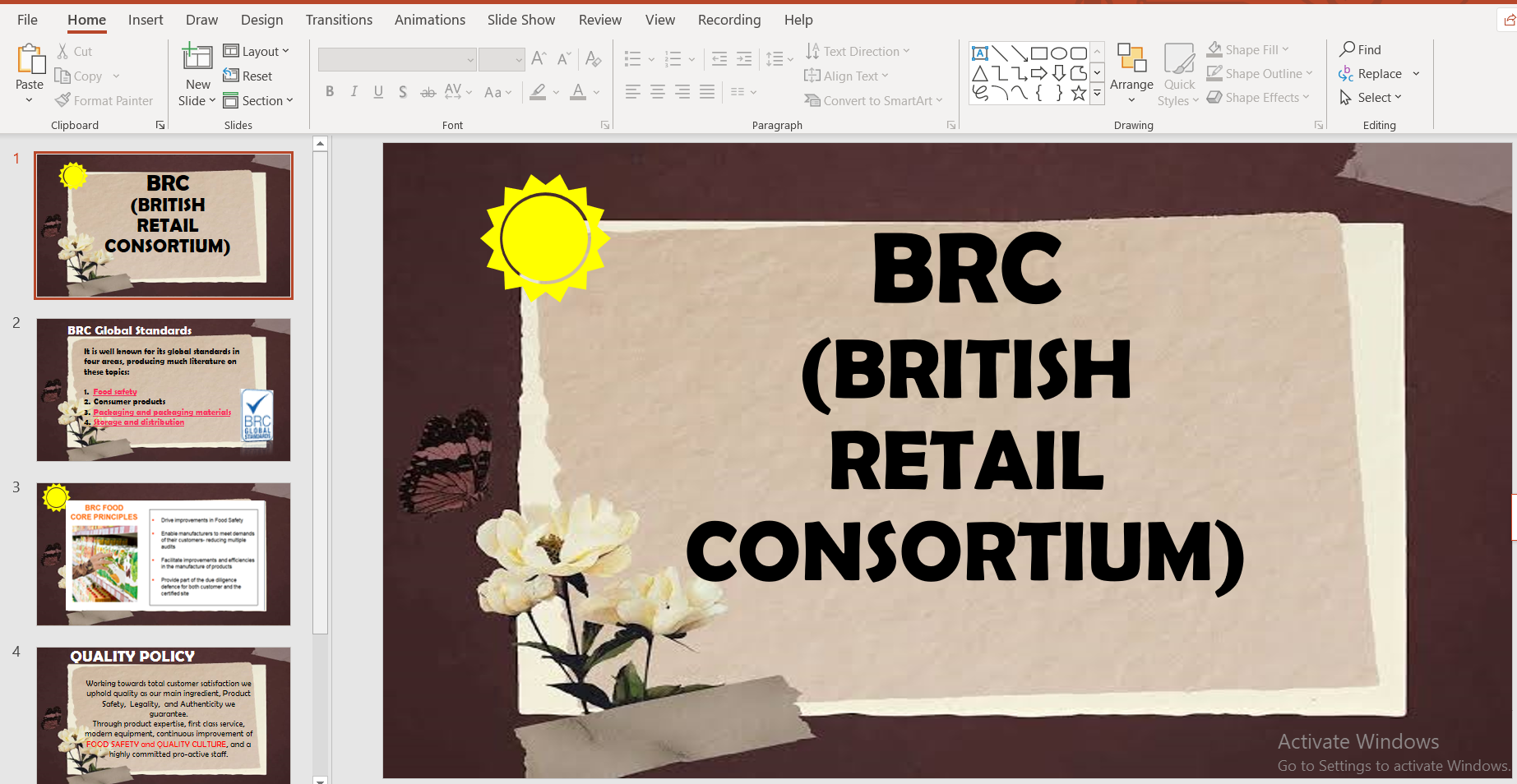Increase the list indent level
The width and height of the screenshot is (1517, 784).
[743, 58]
